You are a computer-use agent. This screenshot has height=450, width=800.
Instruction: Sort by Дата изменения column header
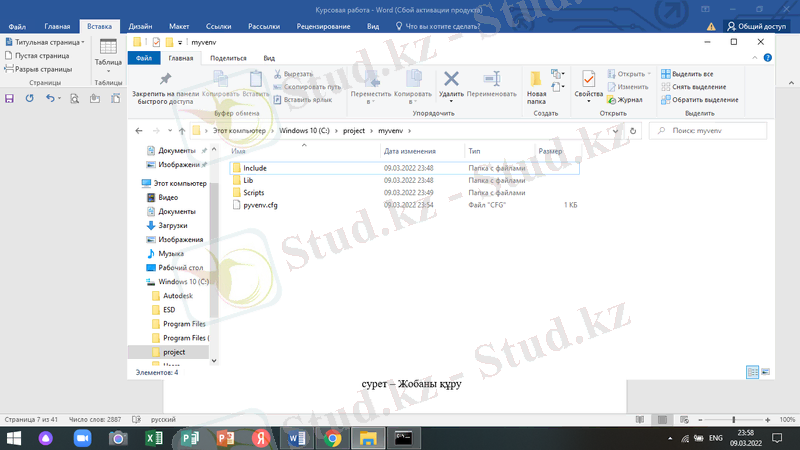click(410, 151)
